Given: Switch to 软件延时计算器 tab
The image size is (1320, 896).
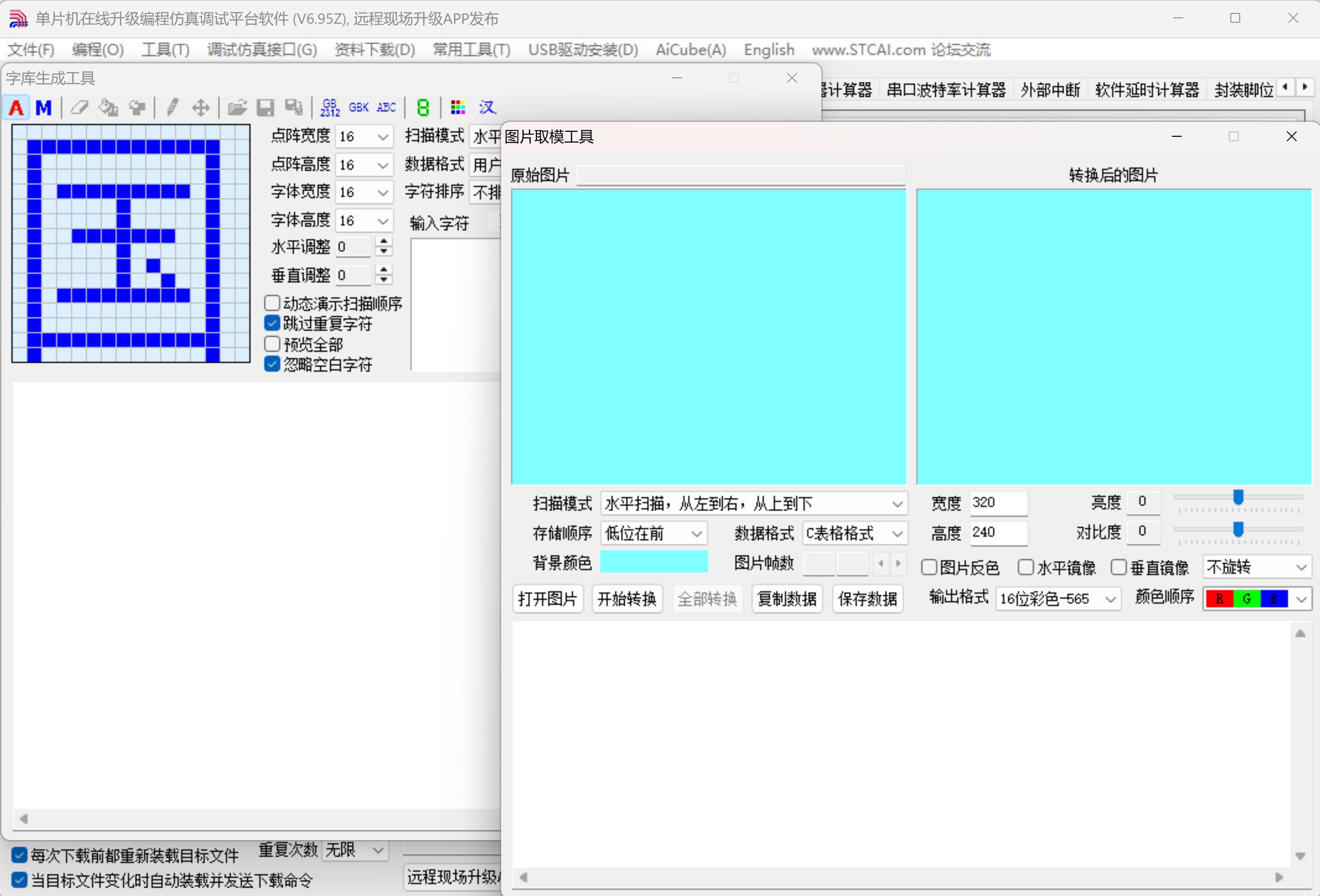Looking at the screenshot, I should 1147,90.
